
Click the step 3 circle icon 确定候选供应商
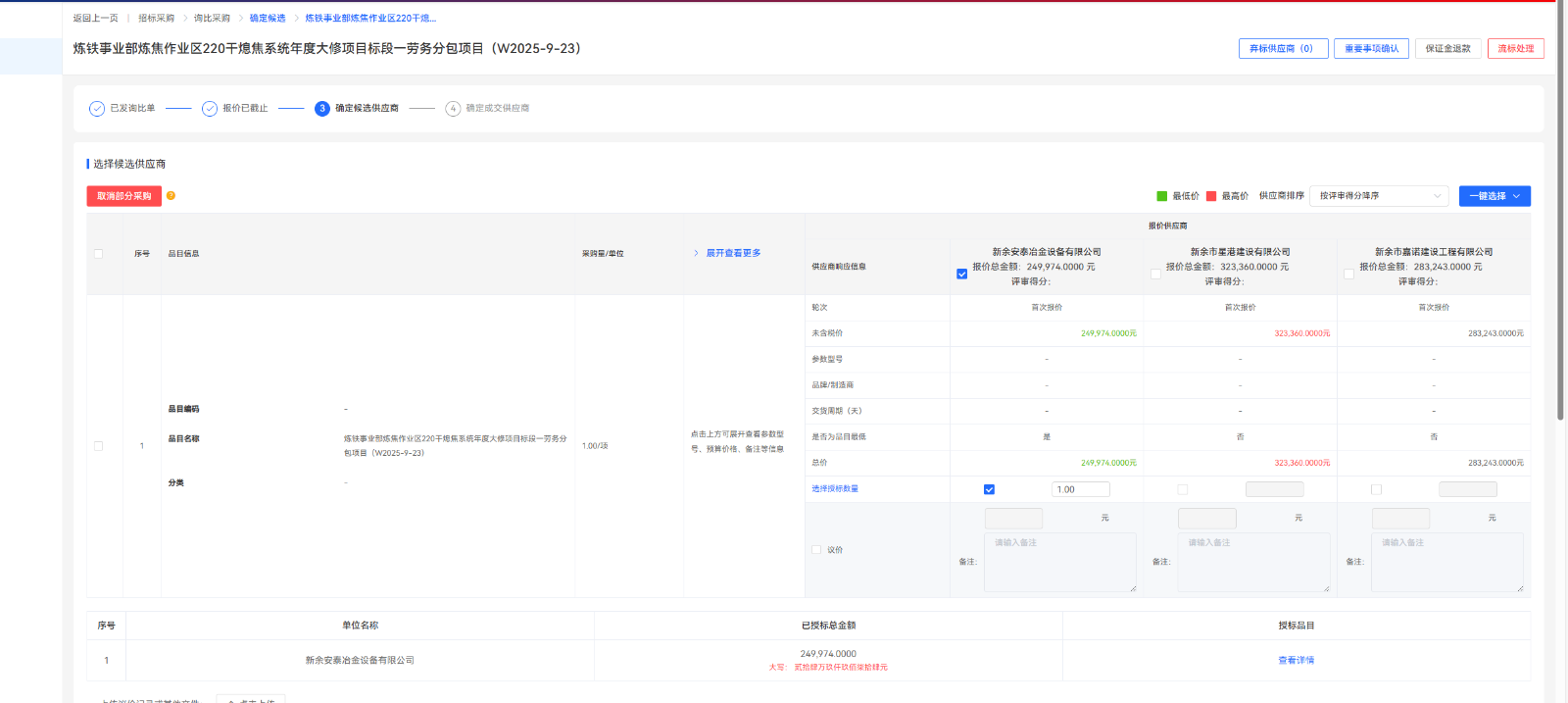coord(321,109)
